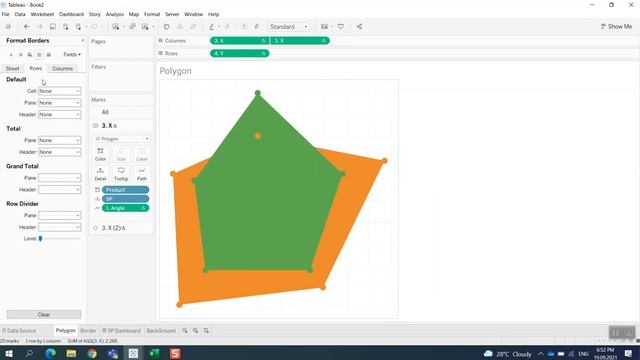
Task: Switch to the Sheet tab in format pane
Action: point(12,69)
